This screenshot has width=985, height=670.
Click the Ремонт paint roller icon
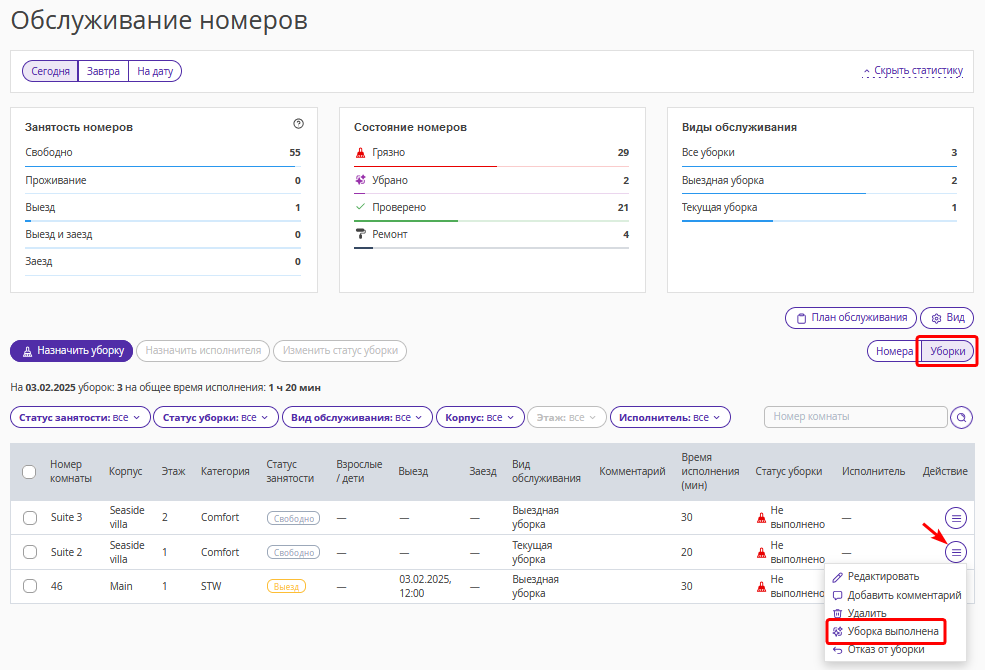361,234
